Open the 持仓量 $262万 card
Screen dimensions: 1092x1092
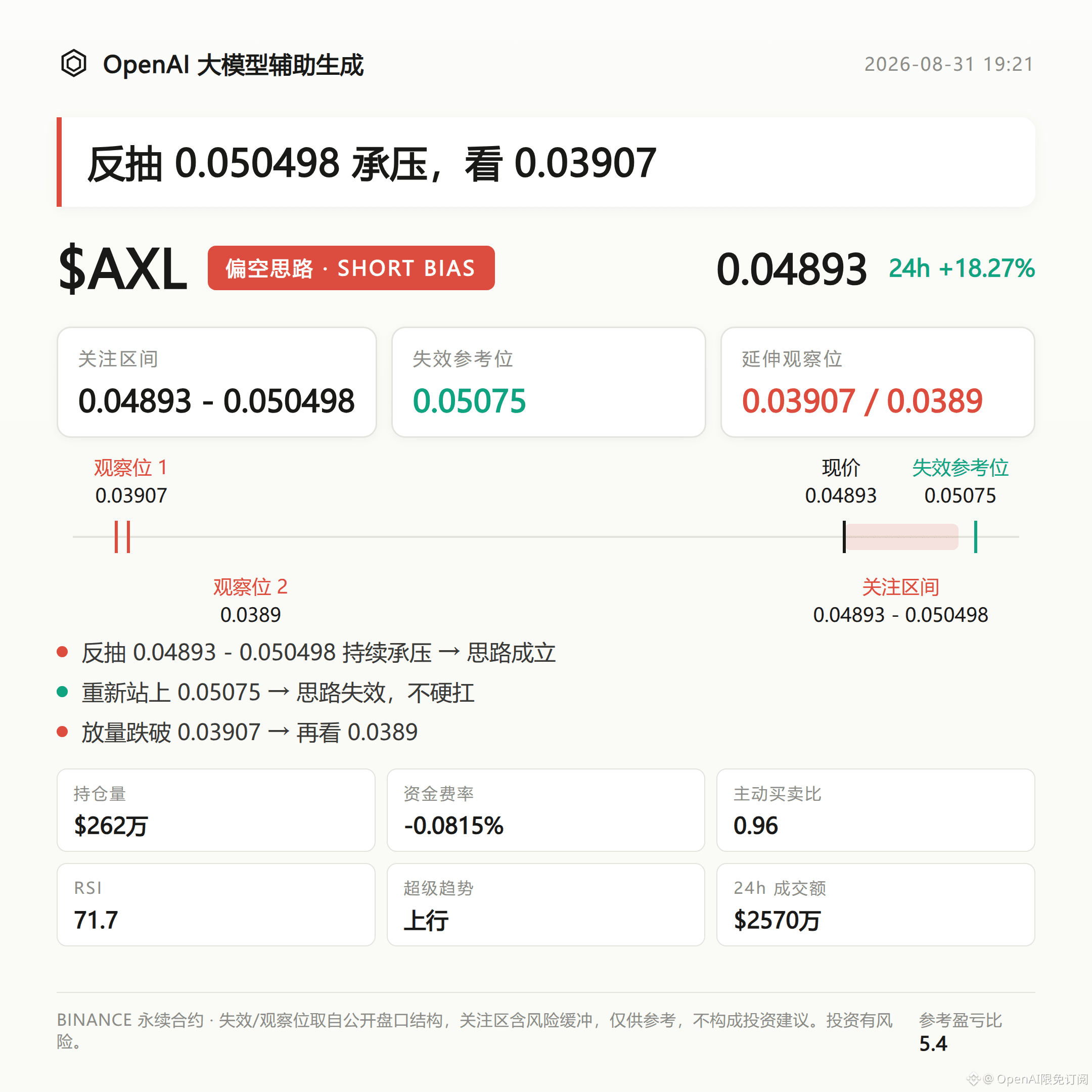pos(216,810)
